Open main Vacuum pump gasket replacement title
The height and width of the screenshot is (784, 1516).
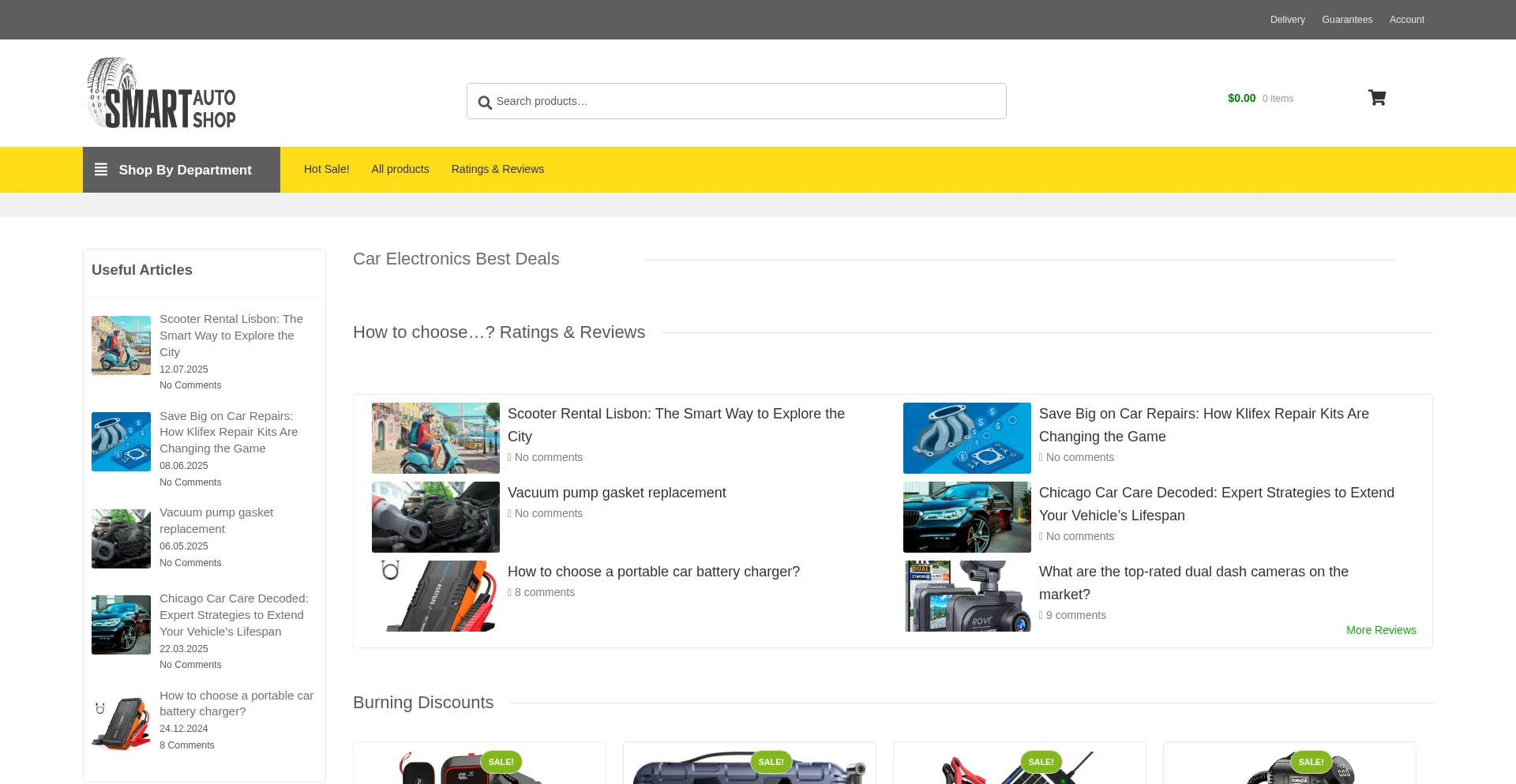[617, 493]
